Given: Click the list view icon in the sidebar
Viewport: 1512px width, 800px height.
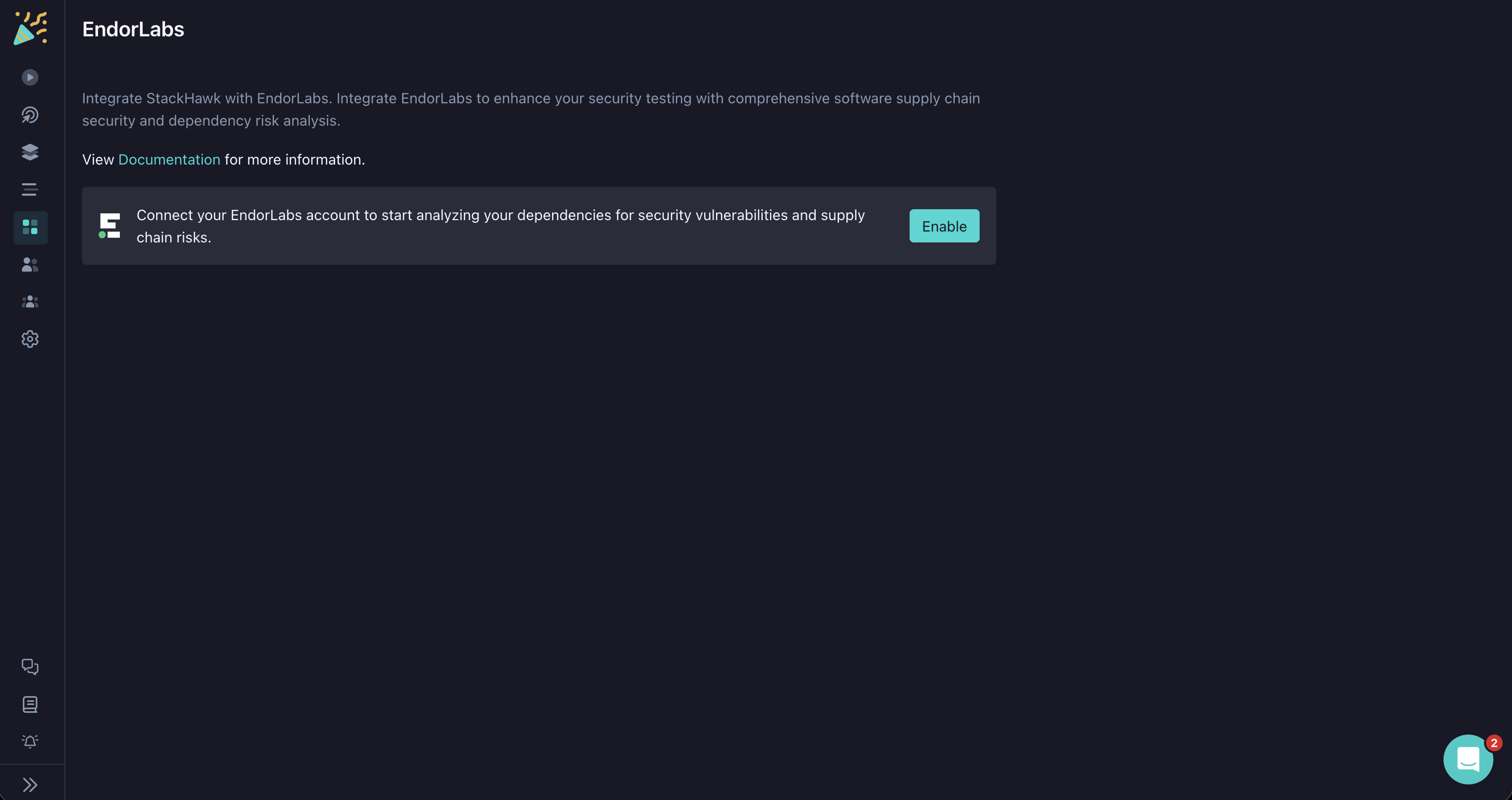Looking at the screenshot, I should pos(30,189).
